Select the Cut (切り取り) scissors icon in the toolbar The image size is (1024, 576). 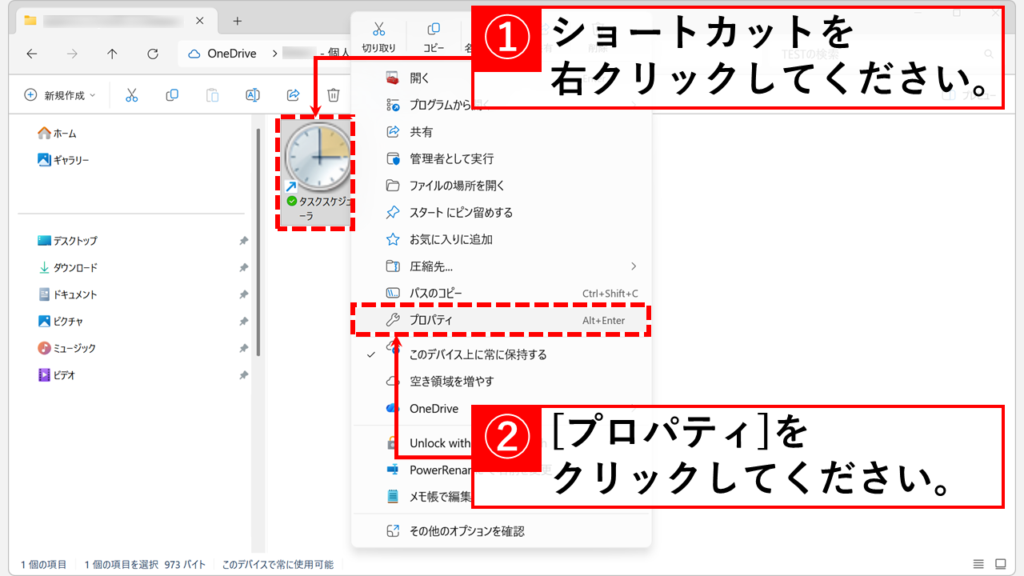coord(131,90)
